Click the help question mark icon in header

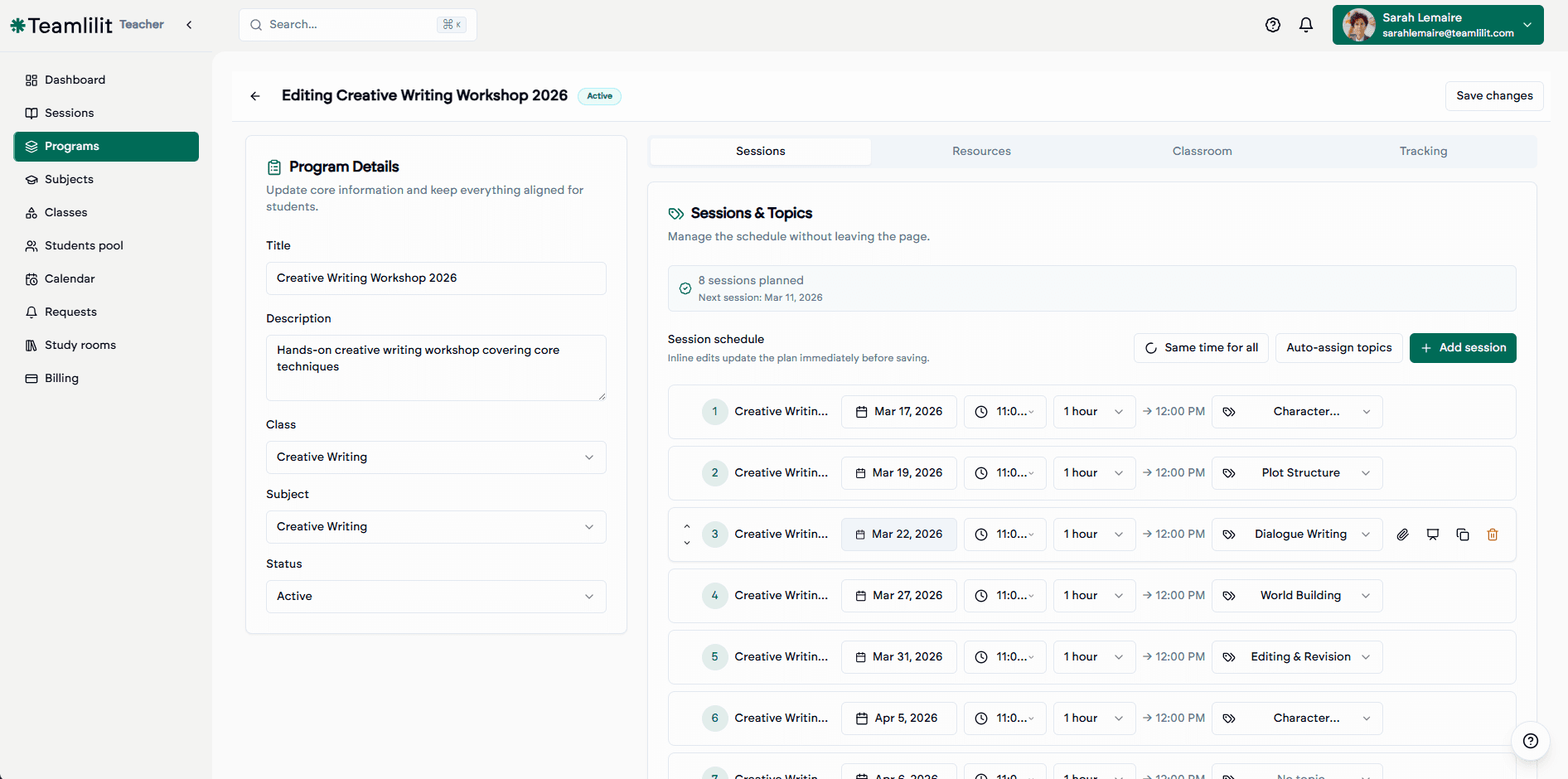click(1273, 25)
